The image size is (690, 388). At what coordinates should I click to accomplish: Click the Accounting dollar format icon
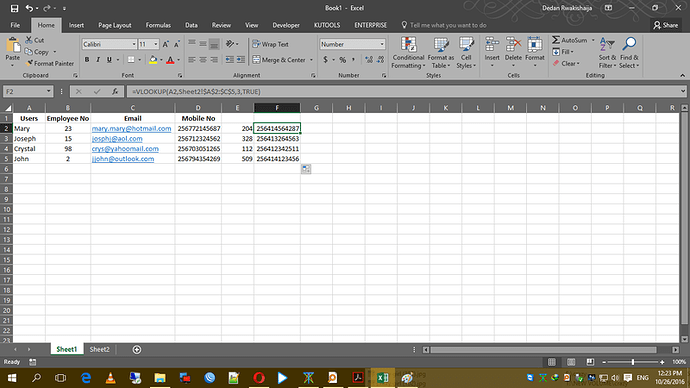325,60
